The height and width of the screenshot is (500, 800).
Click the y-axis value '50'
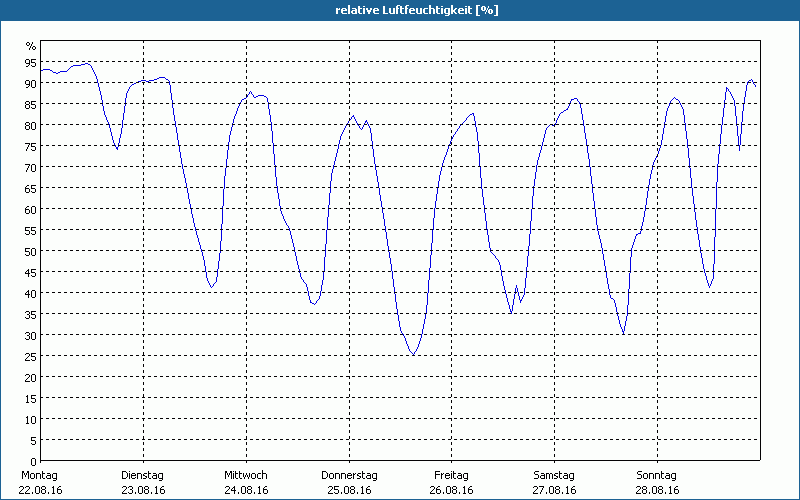31,251
